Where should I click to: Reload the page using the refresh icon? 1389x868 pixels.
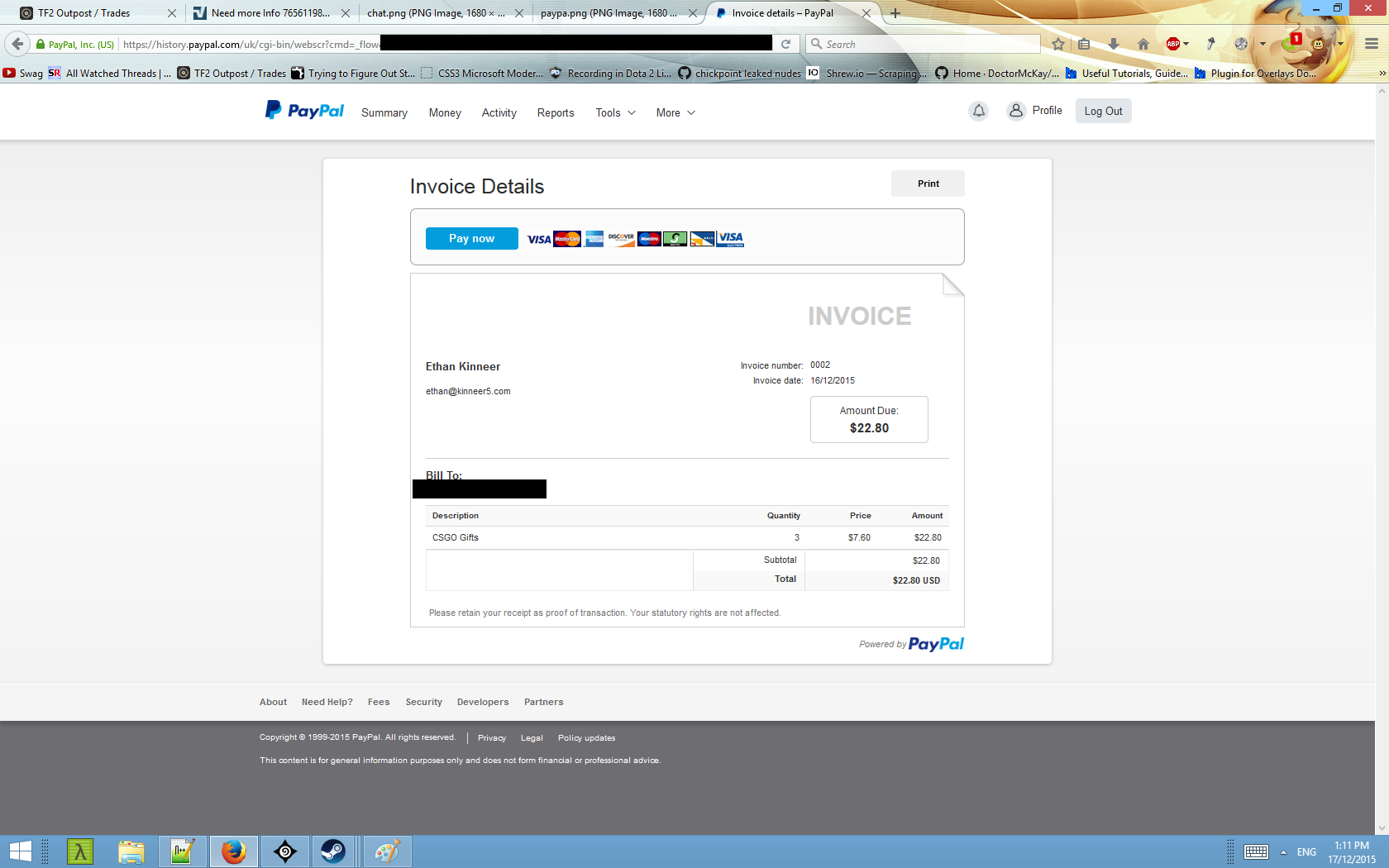pos(785,45)
